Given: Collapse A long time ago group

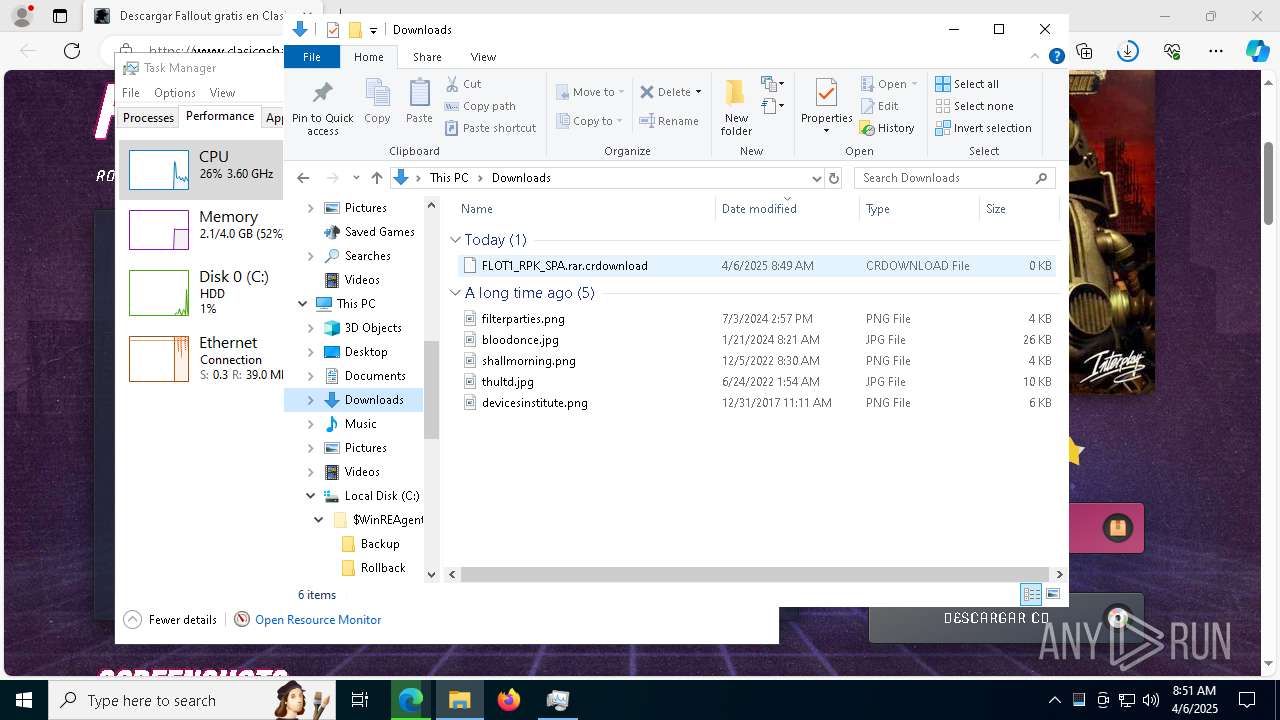Looking at the screenshot, I should (455, 293).
